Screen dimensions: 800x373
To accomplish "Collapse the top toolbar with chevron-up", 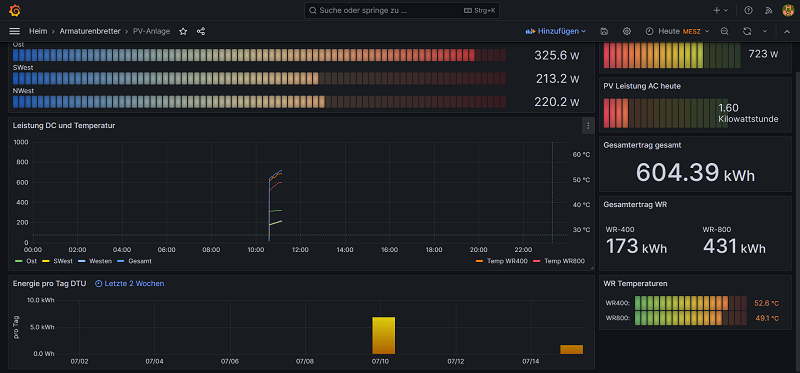I will 787,31.
